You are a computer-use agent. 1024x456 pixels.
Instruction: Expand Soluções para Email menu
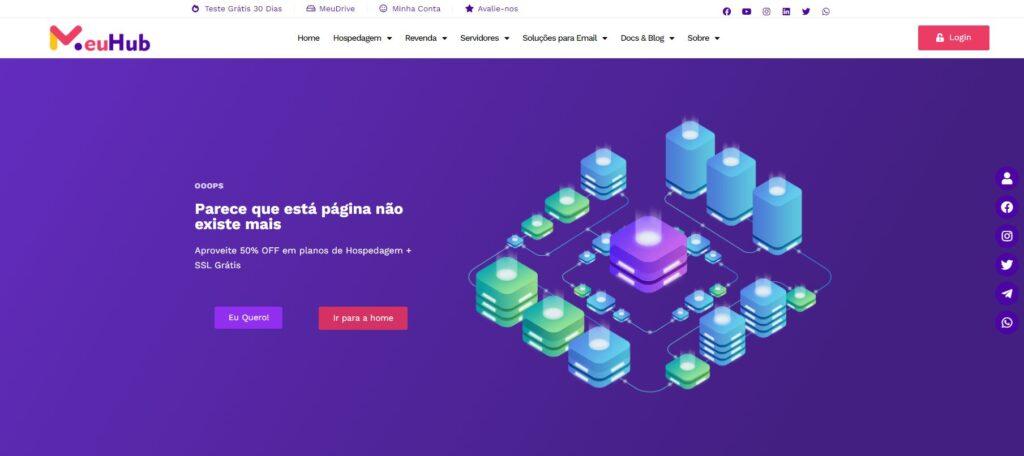[x=565, y=38]
